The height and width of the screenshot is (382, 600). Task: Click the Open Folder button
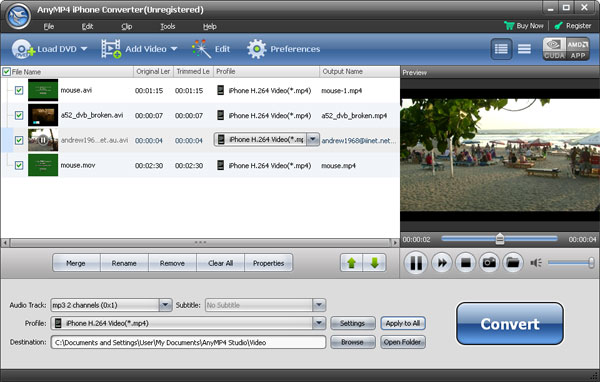(x=403, y=342)
